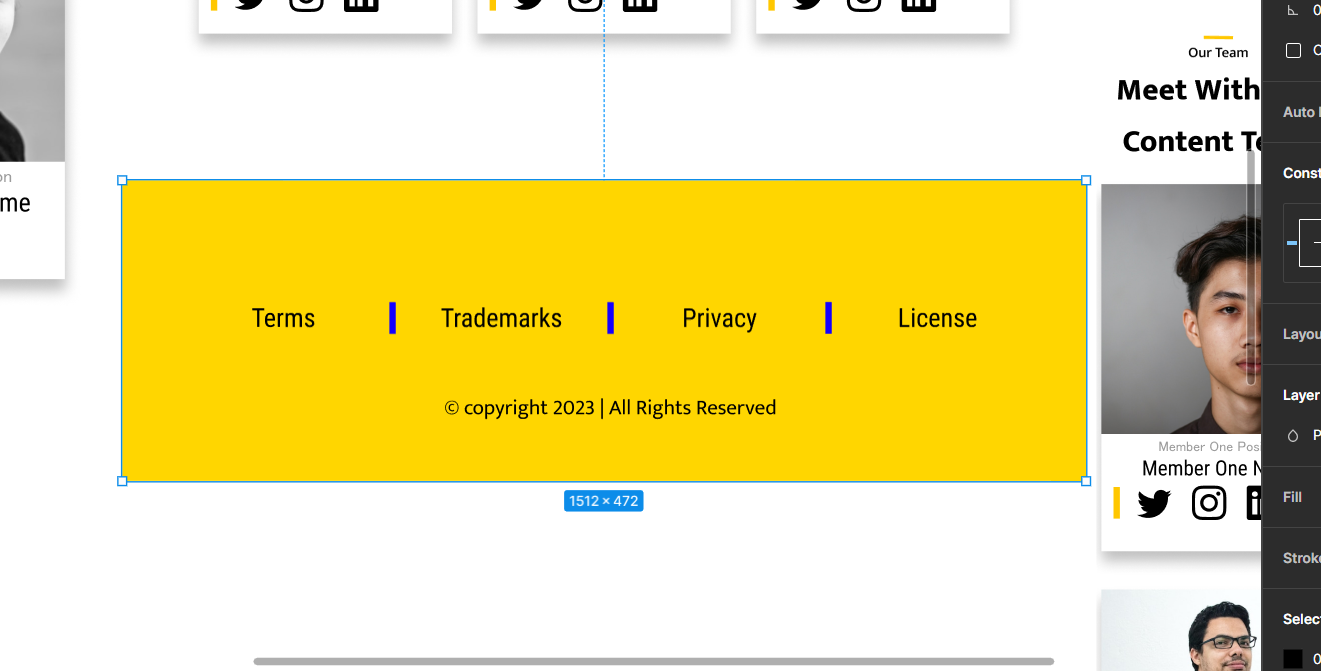Click the Twitter icon on the Member One card
This screenshot has width=1321, height=671.
(x=1153, y=503)
